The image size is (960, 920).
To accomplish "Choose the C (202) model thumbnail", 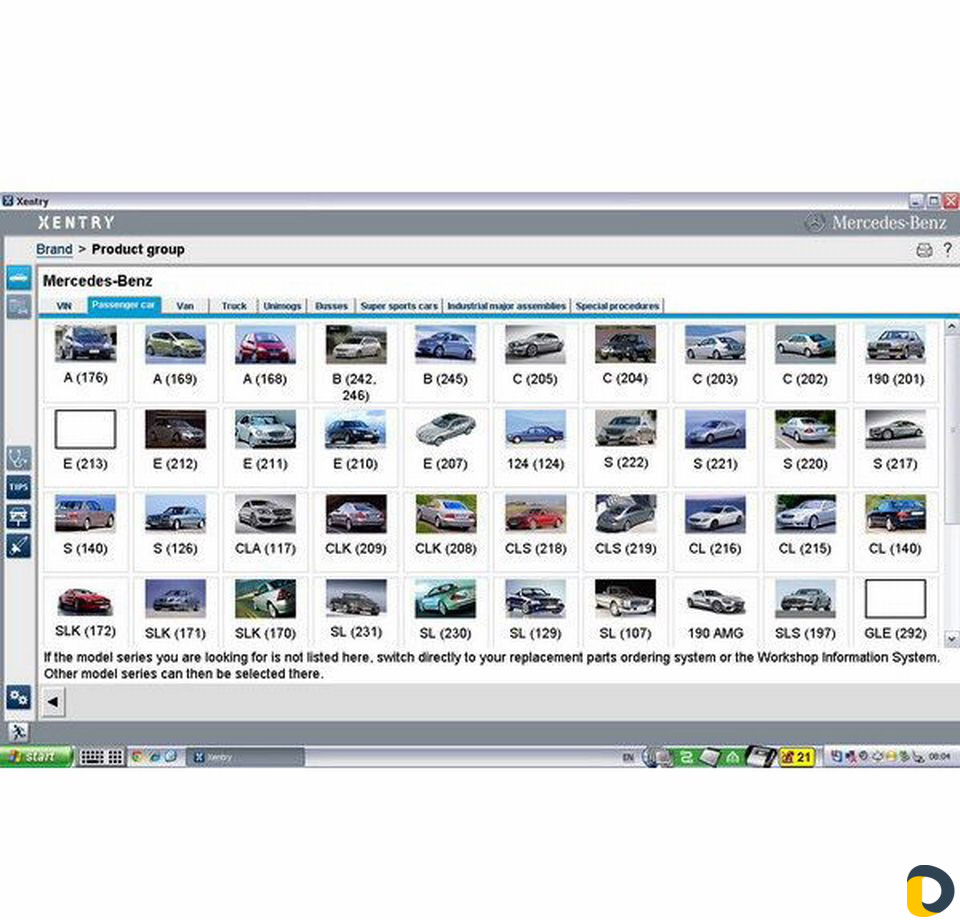I will tap(805, 344).
